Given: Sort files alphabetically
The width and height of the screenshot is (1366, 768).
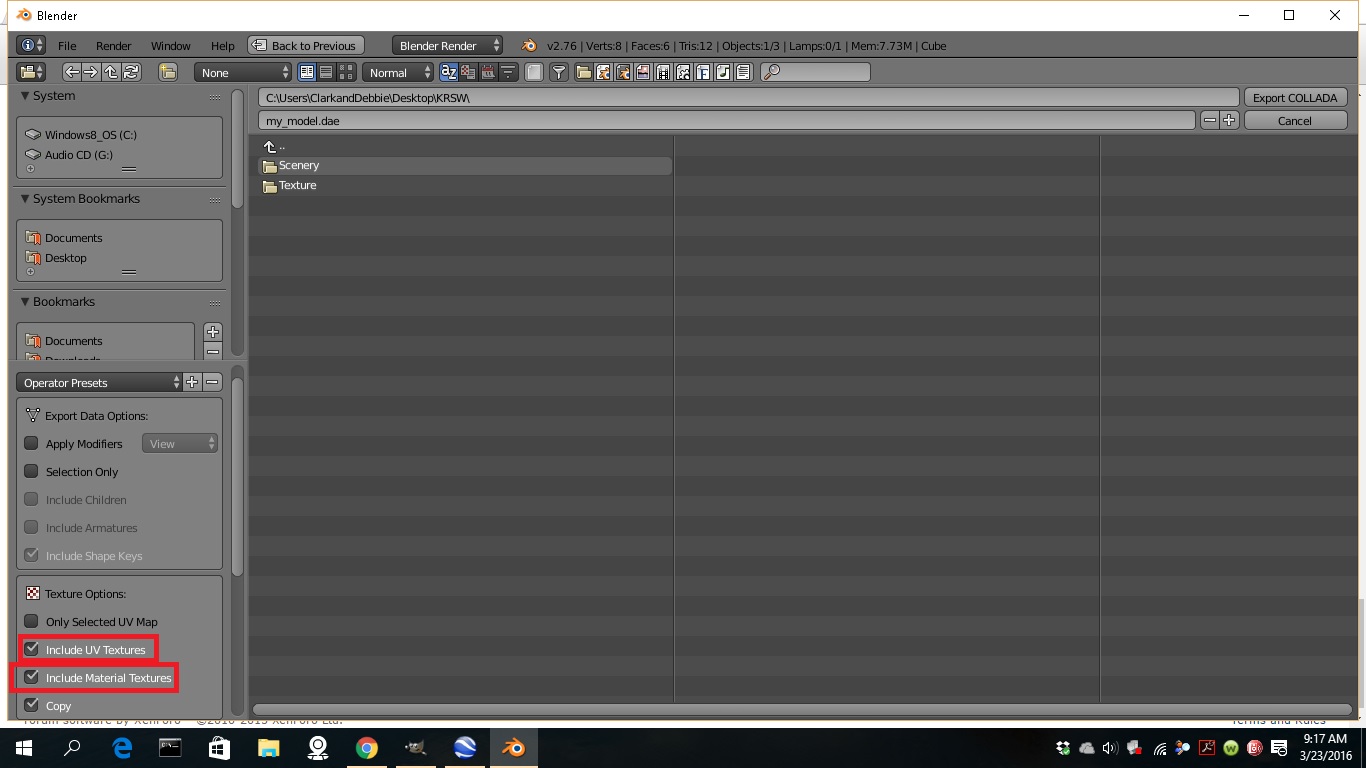Looking at the screenshot, I should 449,72.
